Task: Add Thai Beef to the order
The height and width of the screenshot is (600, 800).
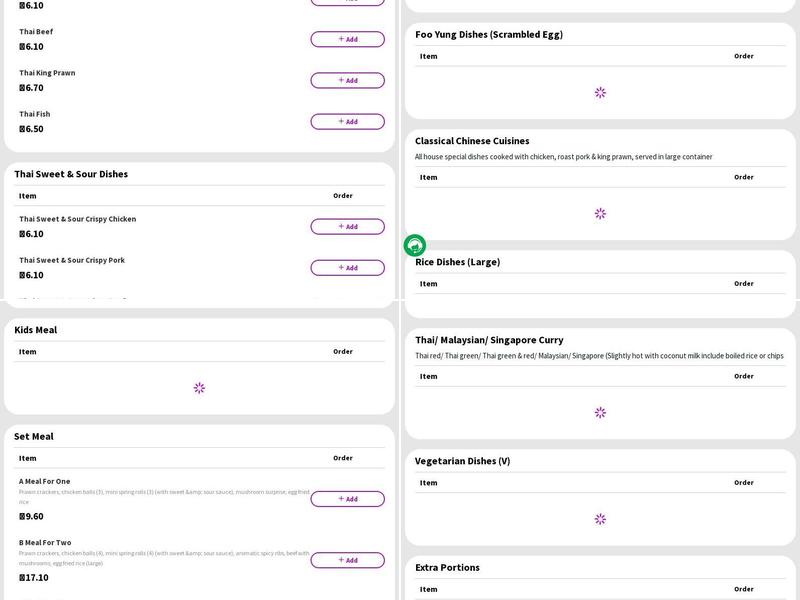Action: click(x=347, y=39)
